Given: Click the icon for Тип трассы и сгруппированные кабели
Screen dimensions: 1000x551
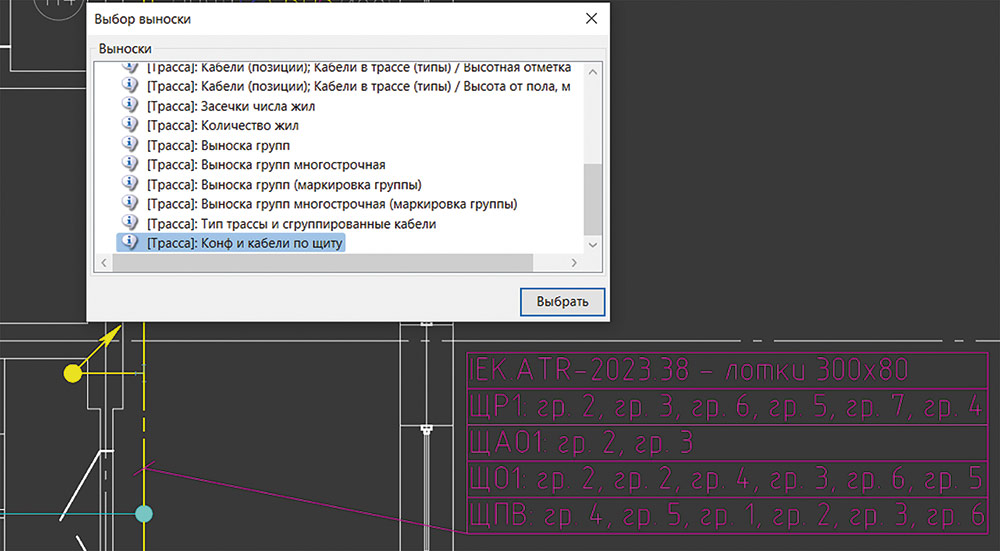Looking at the screenshot, I should coord(129,223).
